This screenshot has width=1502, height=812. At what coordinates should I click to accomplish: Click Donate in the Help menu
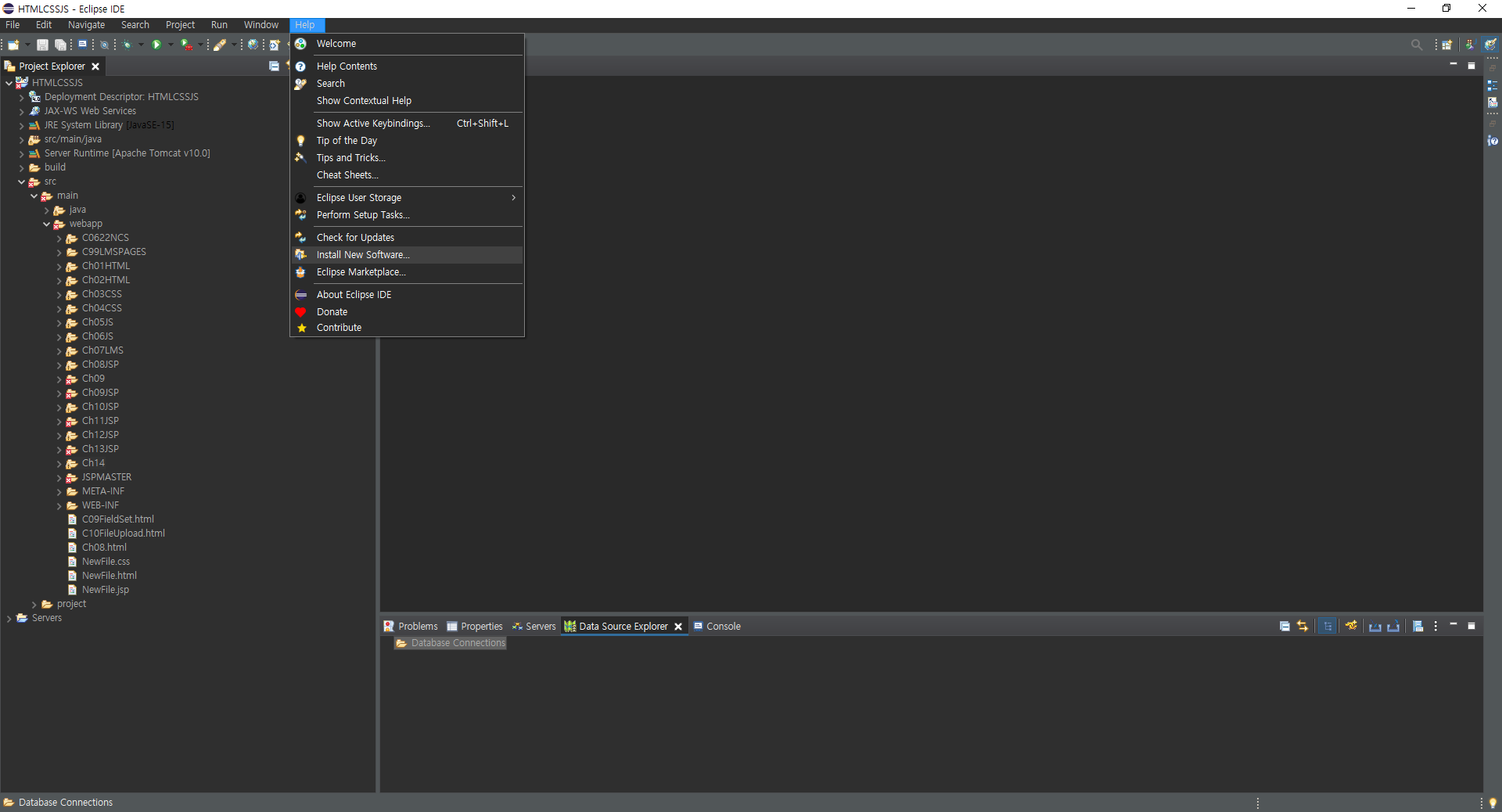coord(407,312)
